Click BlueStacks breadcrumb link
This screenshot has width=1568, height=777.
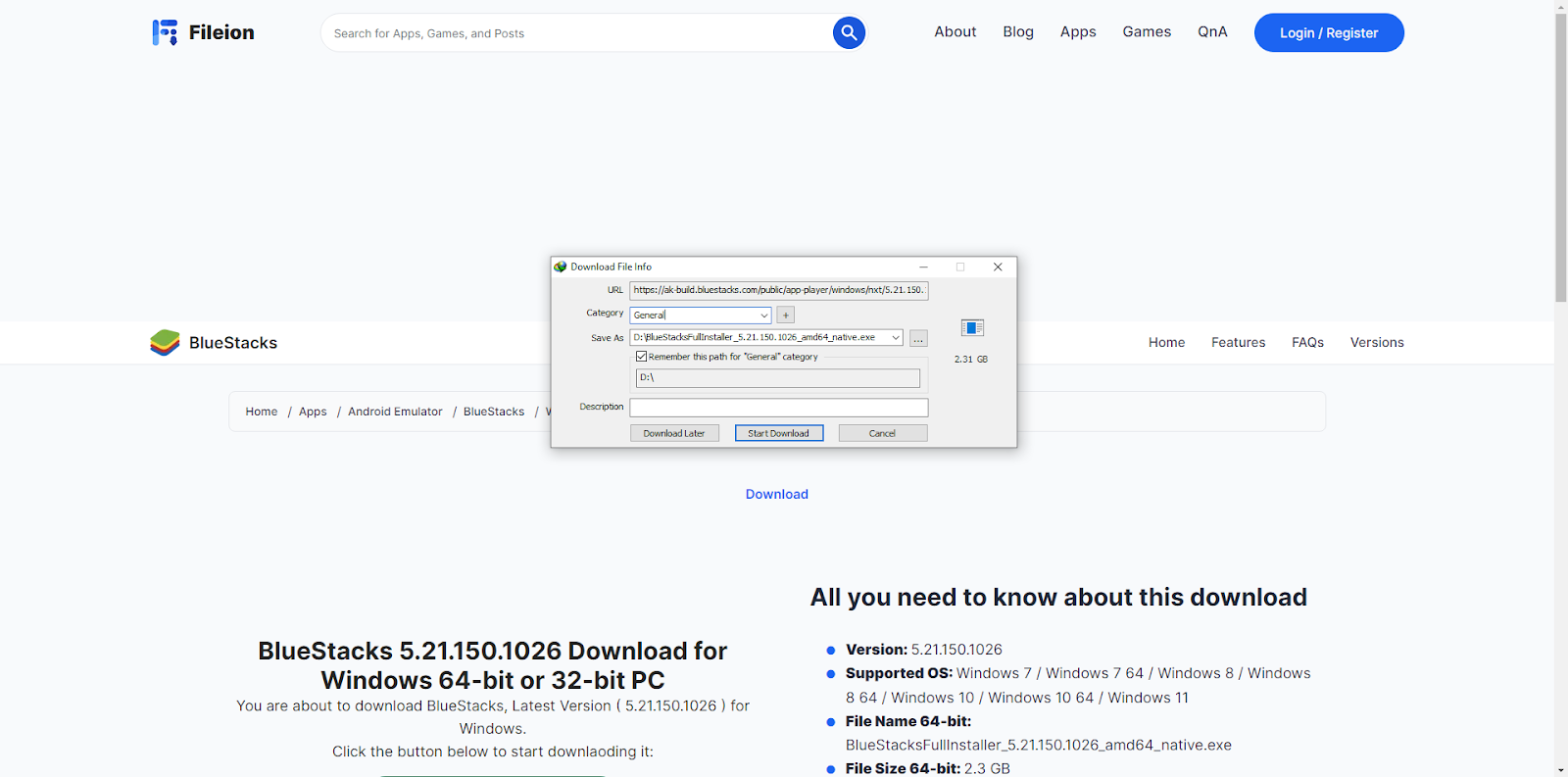(494, 412)
